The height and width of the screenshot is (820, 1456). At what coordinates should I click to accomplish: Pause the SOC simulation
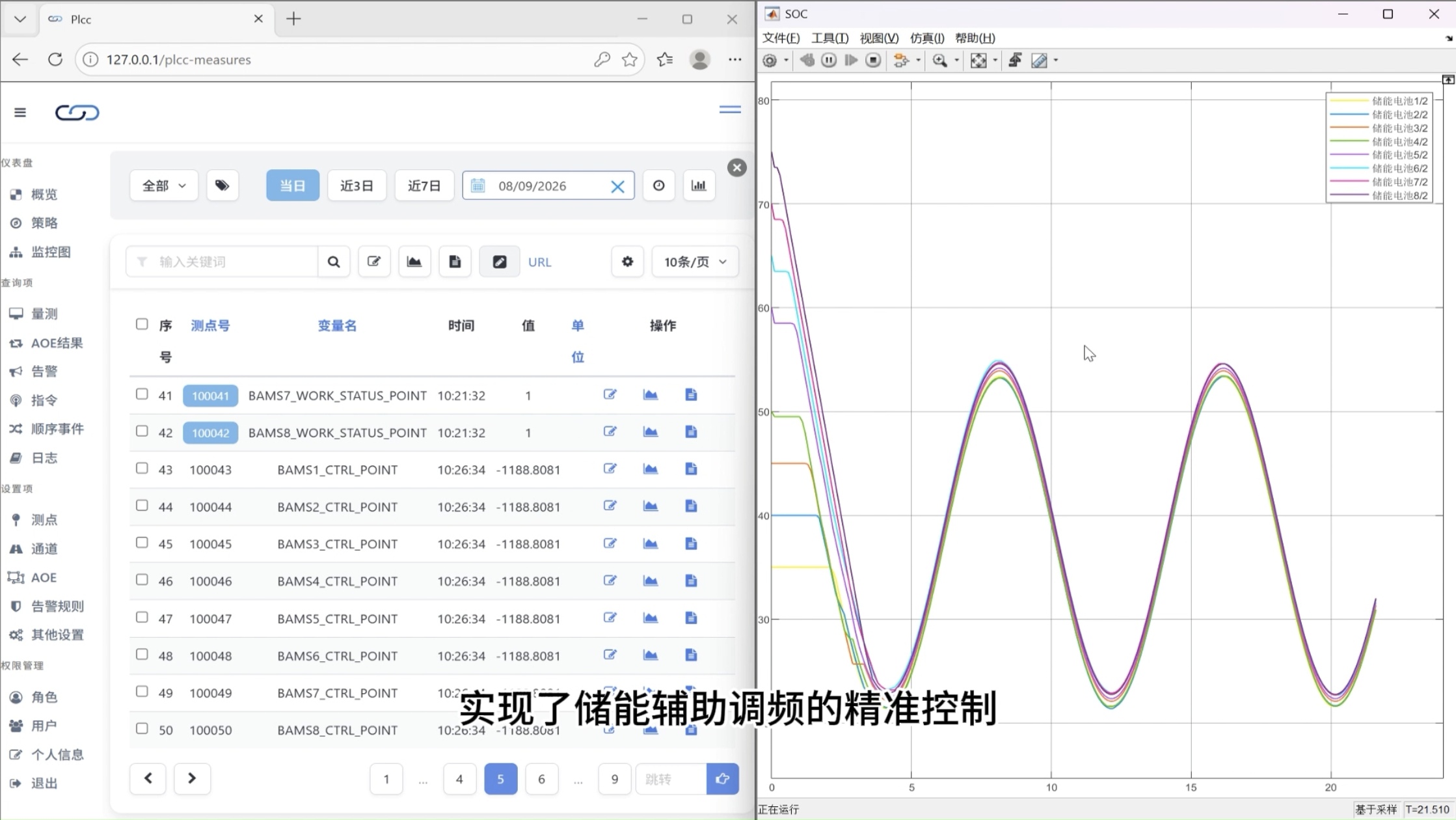pos(828,61)
